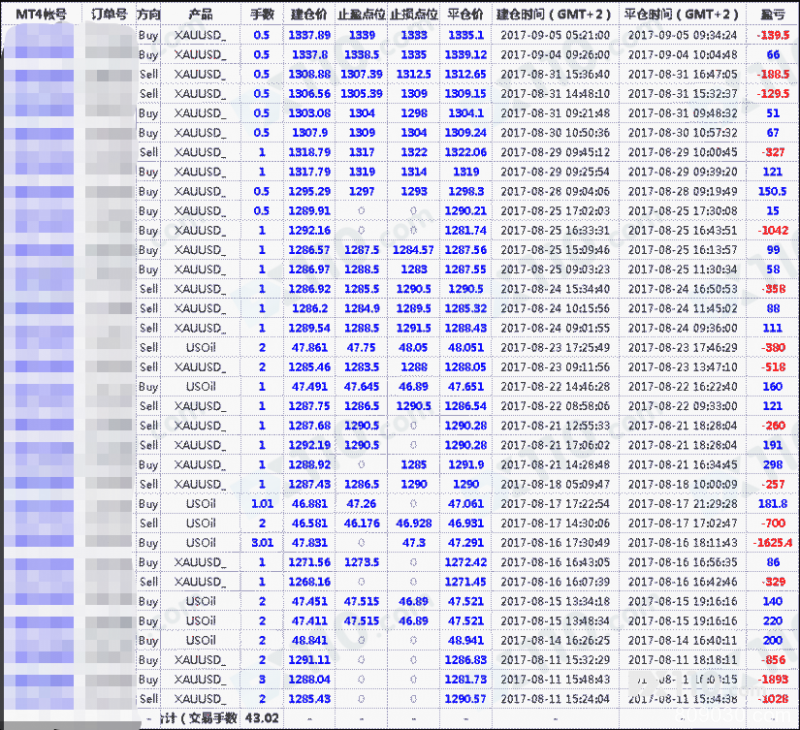Select the 止盈点位 column header
Viewport: 800px width, 730px height.
click(x=361, y=14)
